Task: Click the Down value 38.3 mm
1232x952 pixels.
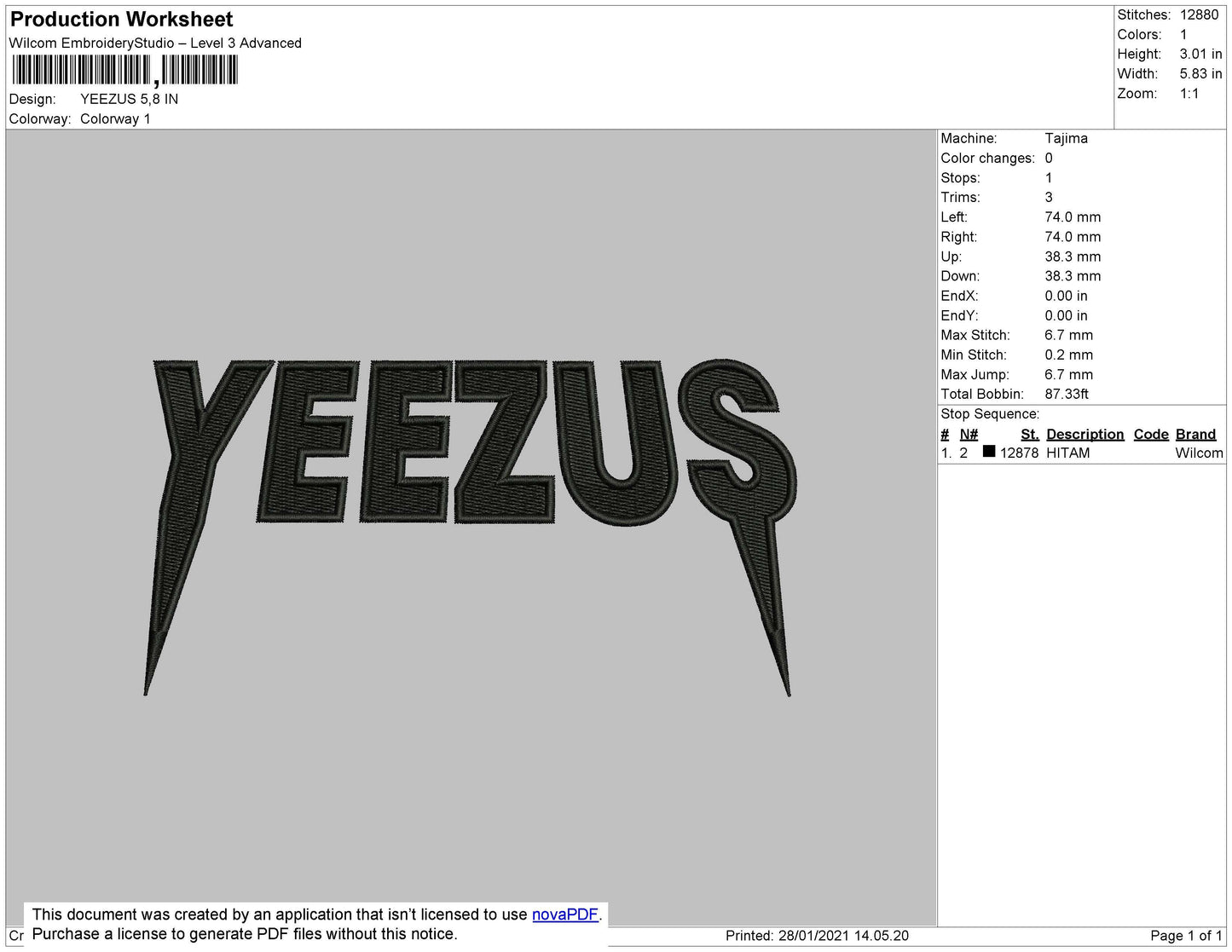Action: point(1073,276)
